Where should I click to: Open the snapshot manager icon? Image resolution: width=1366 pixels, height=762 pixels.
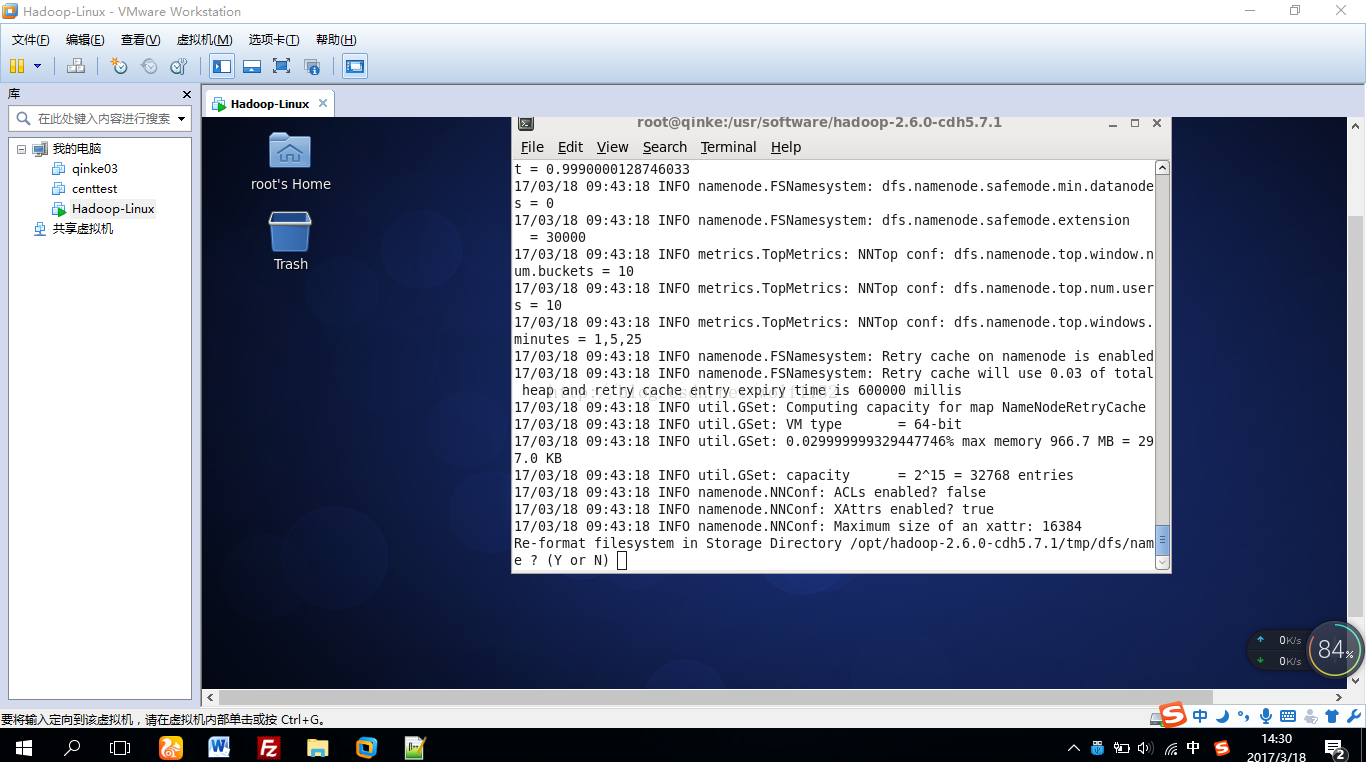point(179,66)
